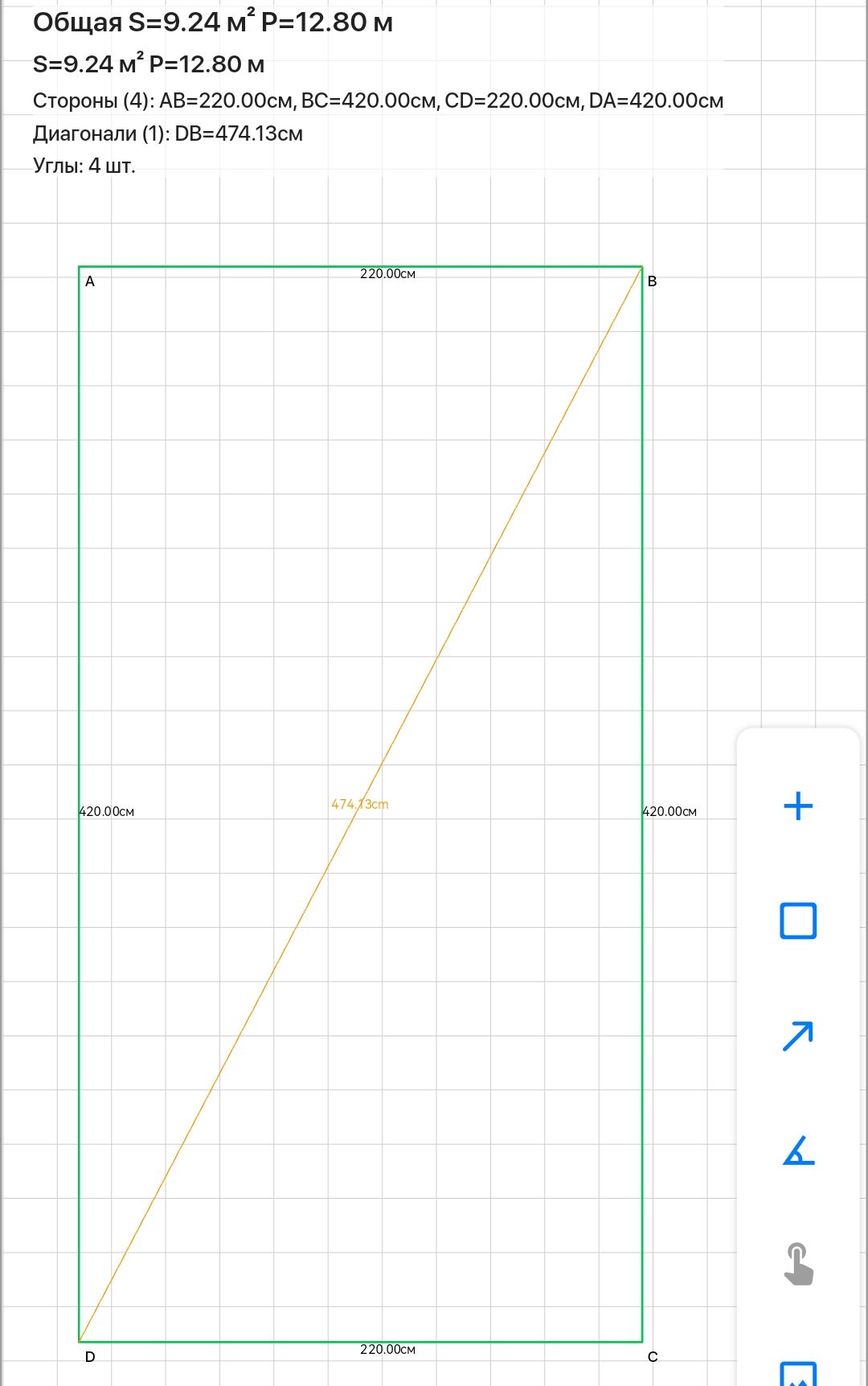Tap the plus add tool icon
This screenshot has width=868, height=1386.
pyautogui.click(x=798, y=806)
